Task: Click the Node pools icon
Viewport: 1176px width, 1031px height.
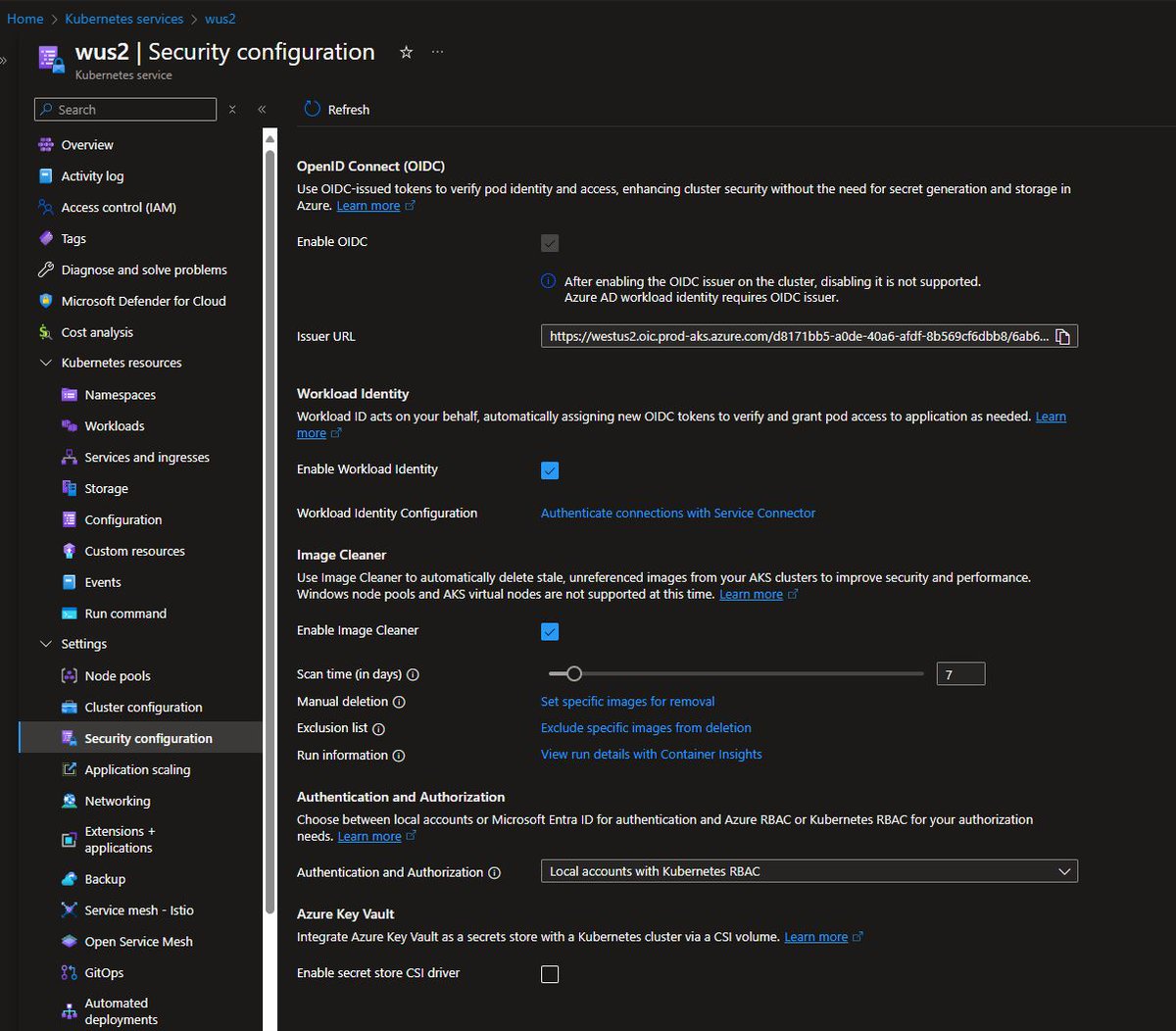Action: (69, 676)
